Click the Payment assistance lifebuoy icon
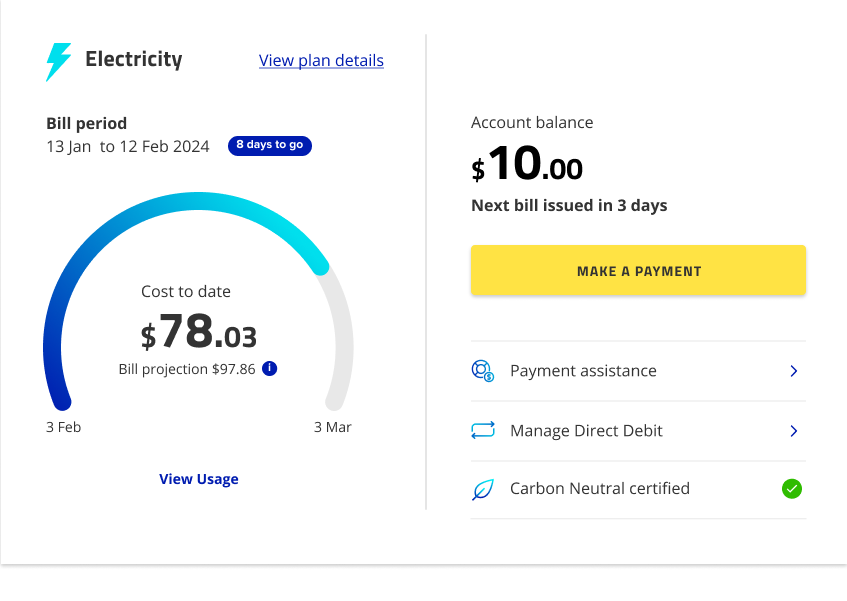The width and height of the screenshot is (847, 601). (x=483, y=371)
